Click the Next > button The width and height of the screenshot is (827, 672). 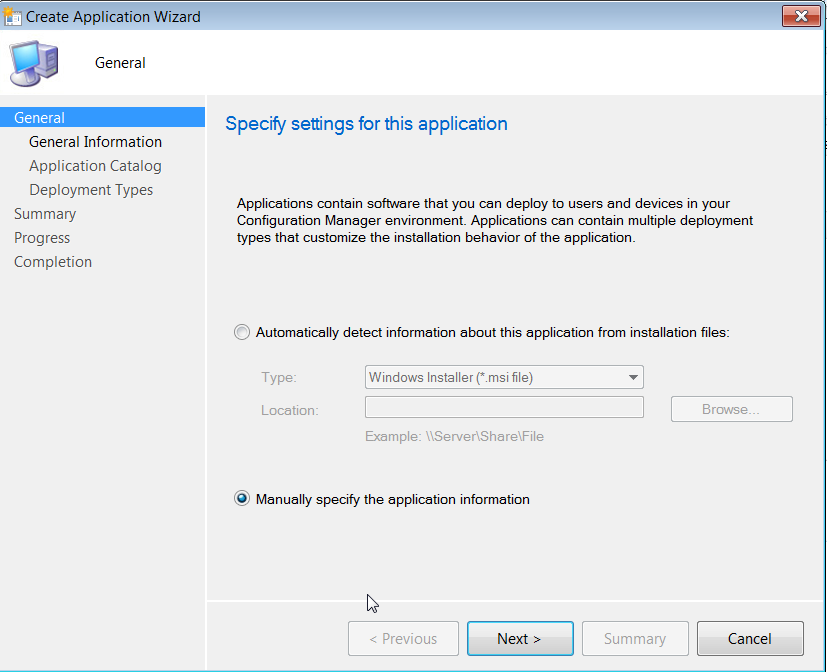click(x=520, y=638)
